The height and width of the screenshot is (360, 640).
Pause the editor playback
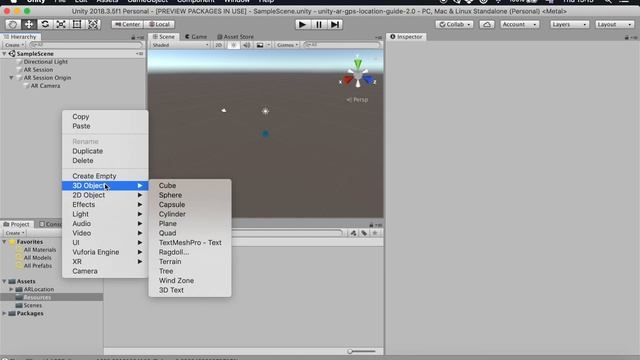pyautogui.click(x=318, y=24)
